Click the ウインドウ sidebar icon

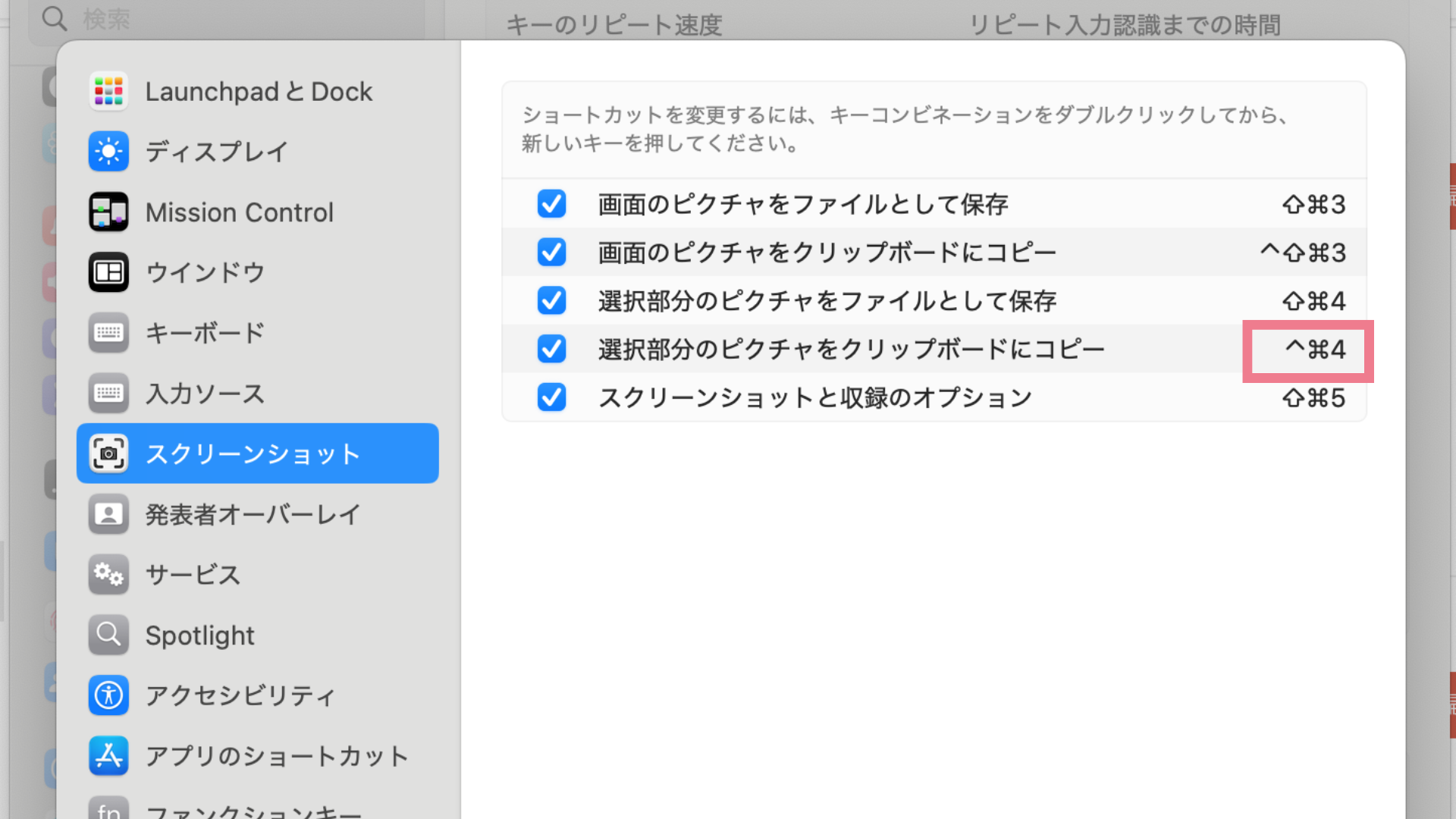(x=108, y=272)
